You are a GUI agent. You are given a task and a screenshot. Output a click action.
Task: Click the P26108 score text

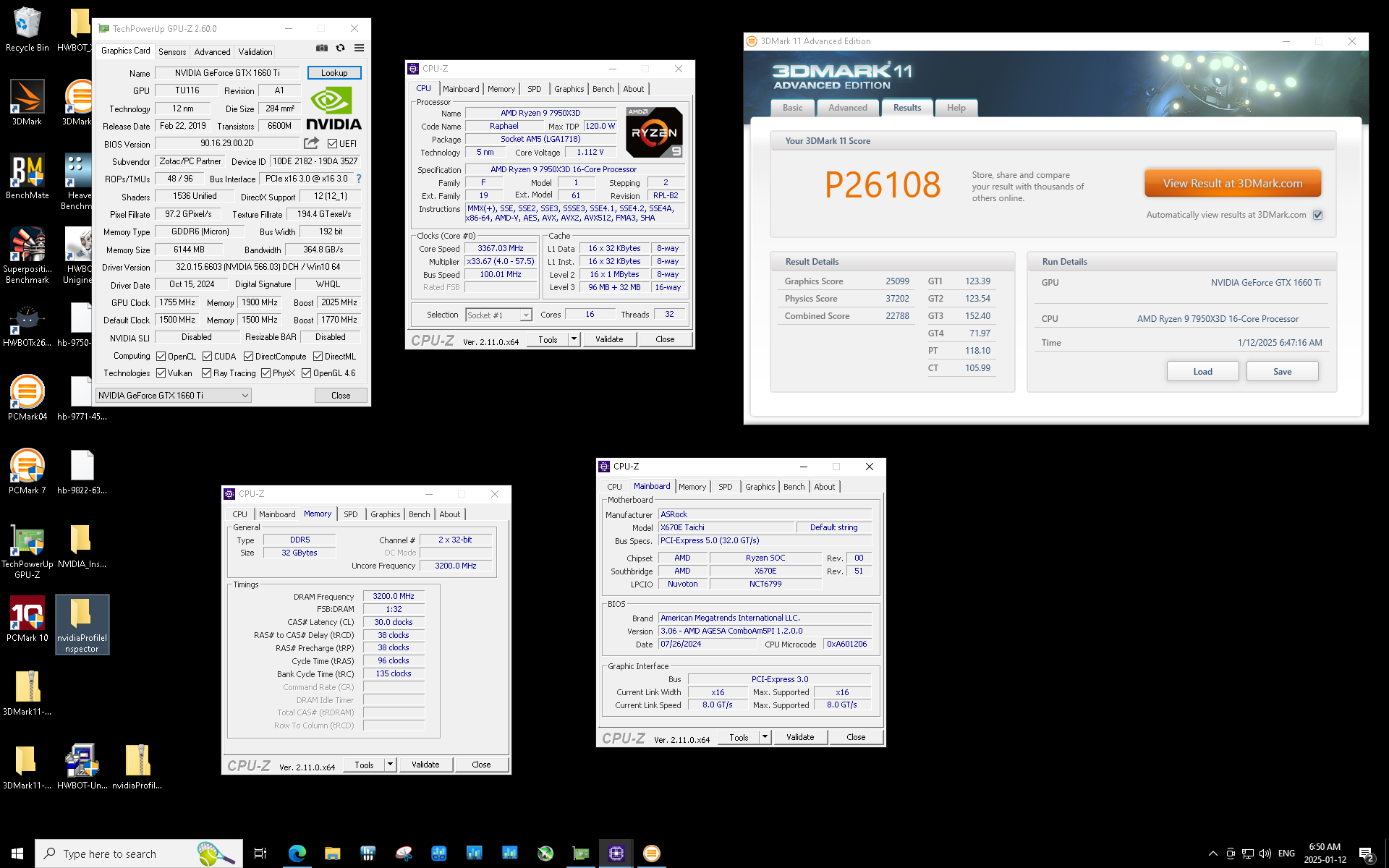883,184
